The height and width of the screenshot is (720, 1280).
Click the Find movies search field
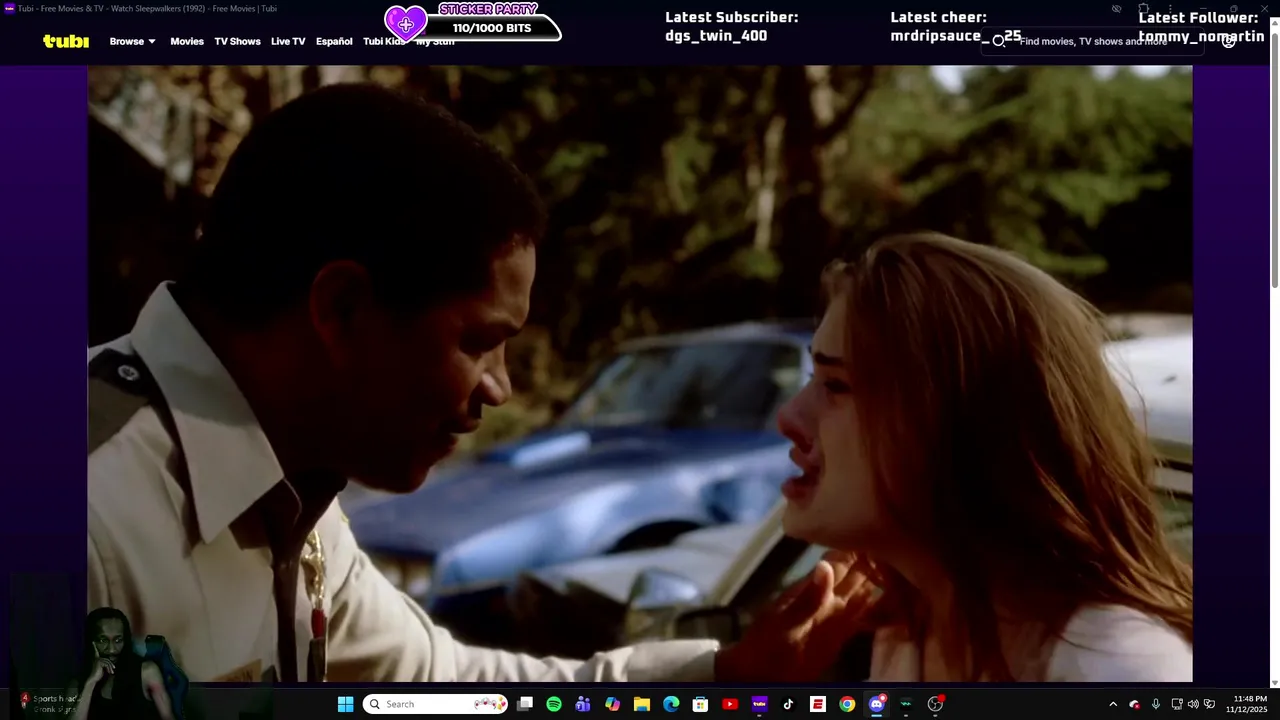click(1090, 41)
